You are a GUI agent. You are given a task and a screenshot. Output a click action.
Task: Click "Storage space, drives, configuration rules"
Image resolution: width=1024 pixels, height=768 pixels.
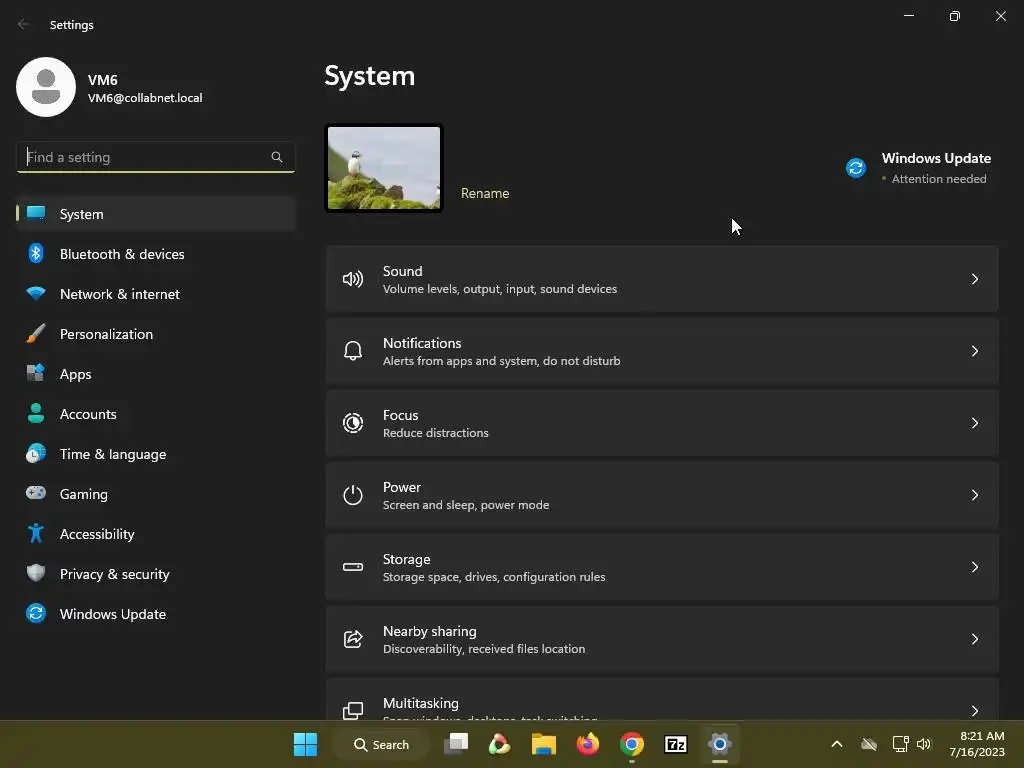[x=494, y=577]
